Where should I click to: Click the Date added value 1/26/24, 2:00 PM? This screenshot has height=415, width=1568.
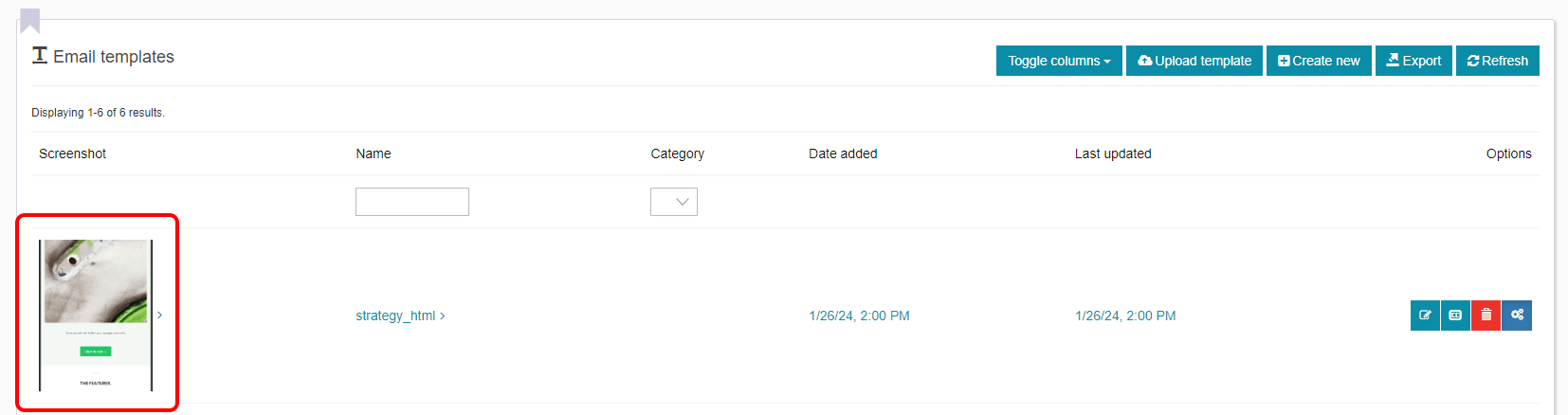coord(859,316)
